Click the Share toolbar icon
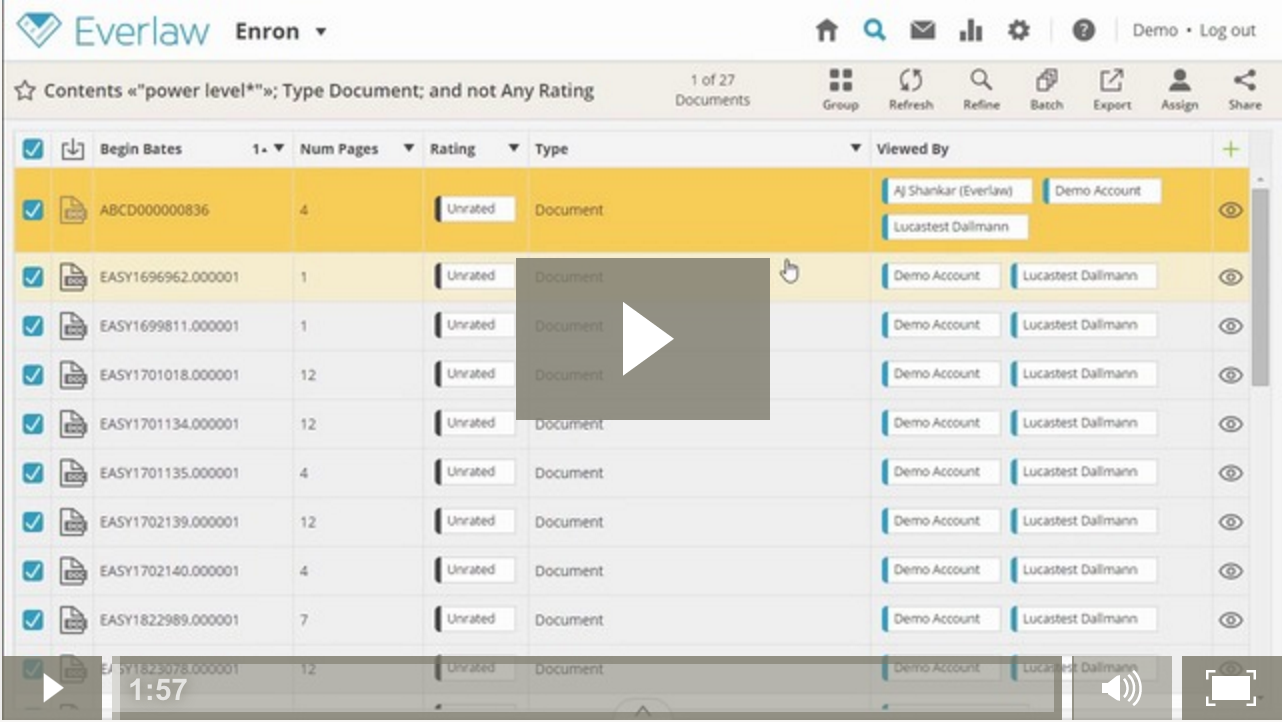The width and height of the screenshot is (1282, 722). [x=1245, y=89]
